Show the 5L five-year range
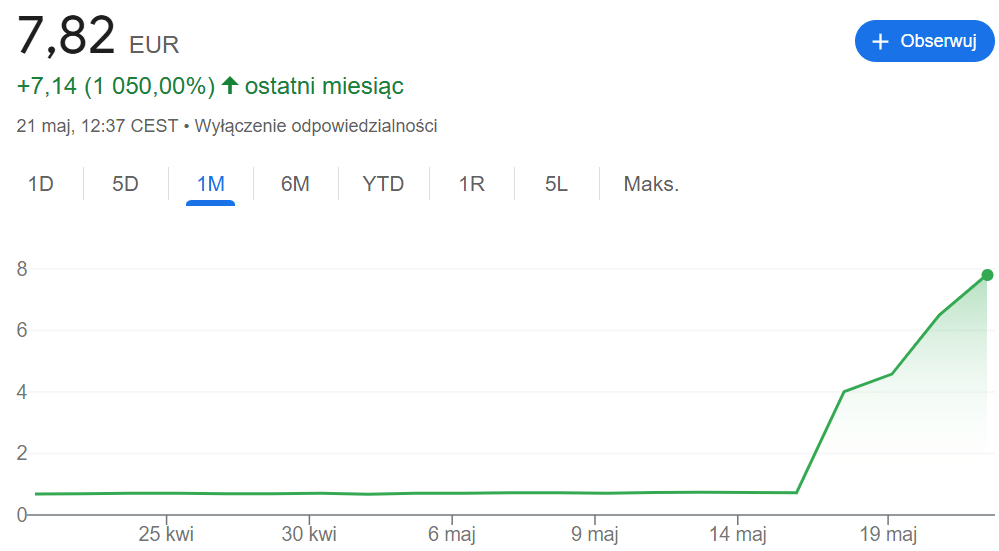This screenshot has height=551, width=999. click(556, 184)
